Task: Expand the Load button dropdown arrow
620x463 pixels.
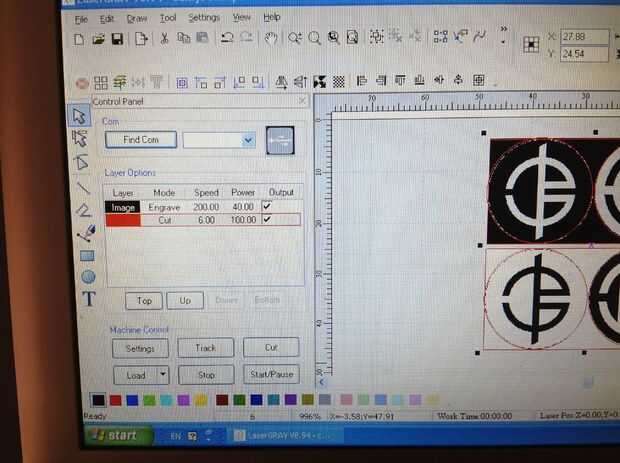Action: (163, 373)
